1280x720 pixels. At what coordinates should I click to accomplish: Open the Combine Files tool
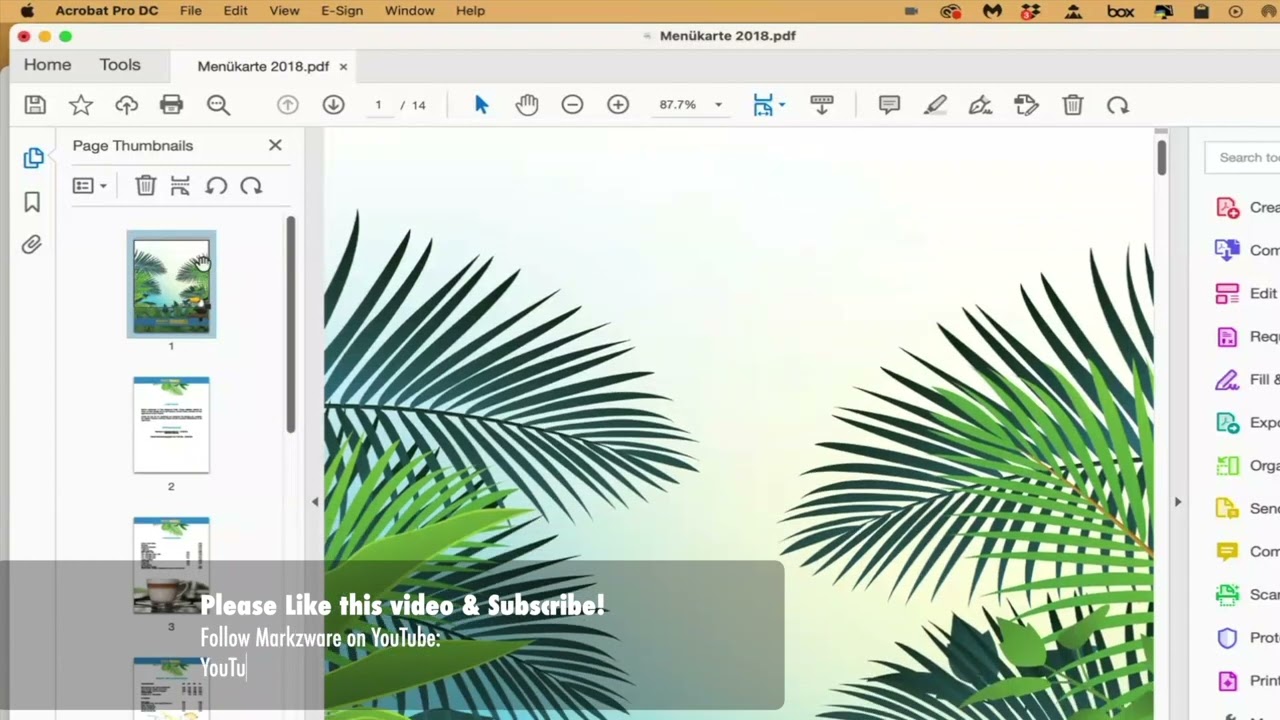pos(1247,251)
